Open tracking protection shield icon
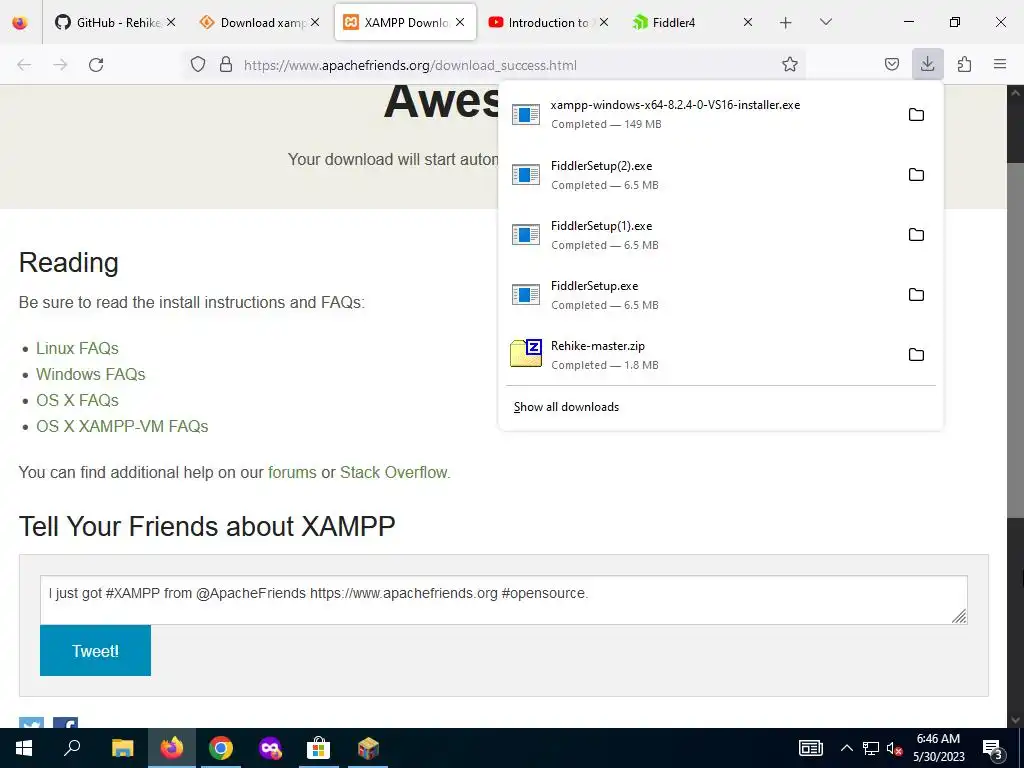The height and width of the screenshot is (768, 1024). tap(198, 65)
